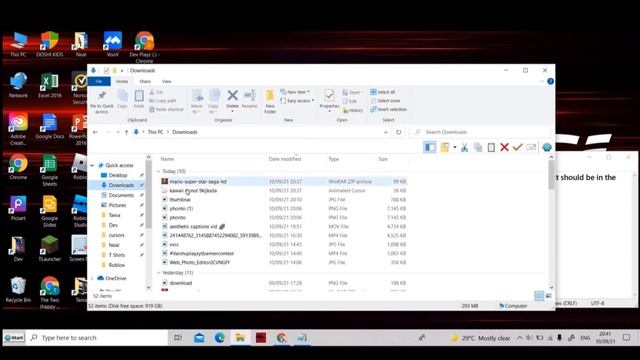The height and width of the screenshot is (360, 640).
Task: Switch to large icons view in status bar
Action: (549, 296)
